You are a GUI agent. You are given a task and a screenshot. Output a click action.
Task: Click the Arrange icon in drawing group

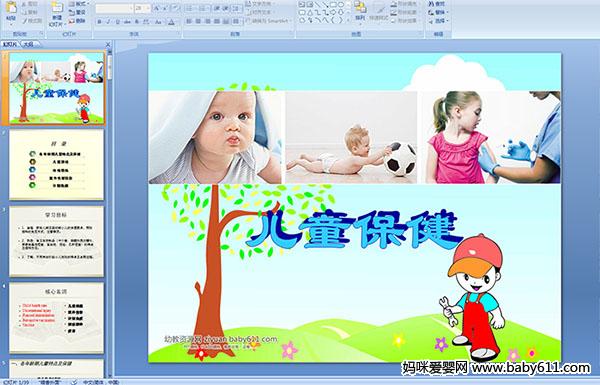tap(360, 11)
